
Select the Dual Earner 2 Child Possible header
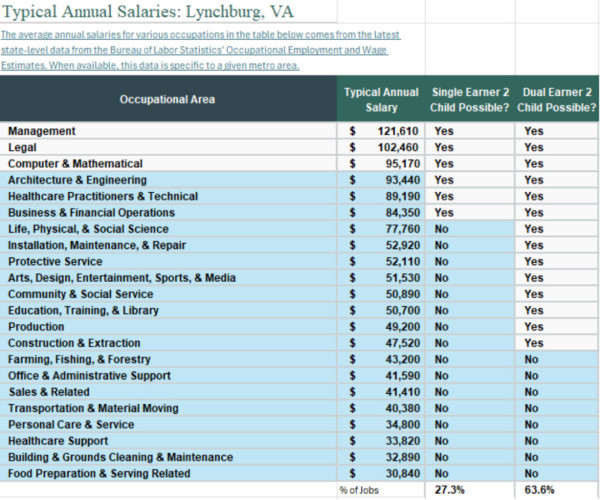pyautogui.click(x=557, y=99)
